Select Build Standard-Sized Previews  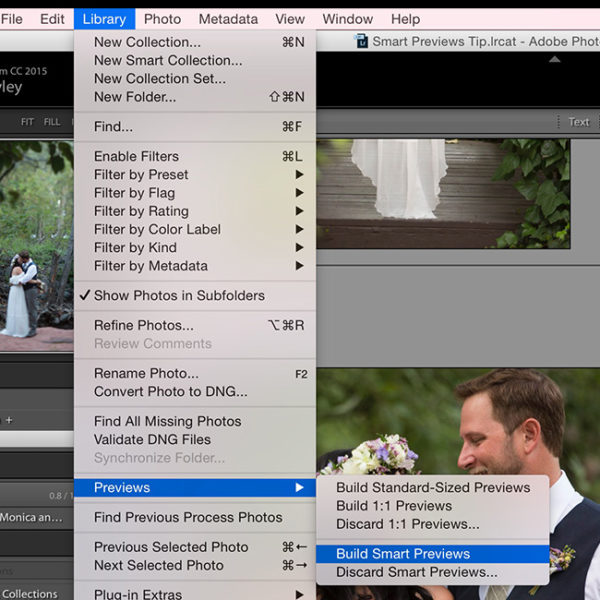click(432, 487)
